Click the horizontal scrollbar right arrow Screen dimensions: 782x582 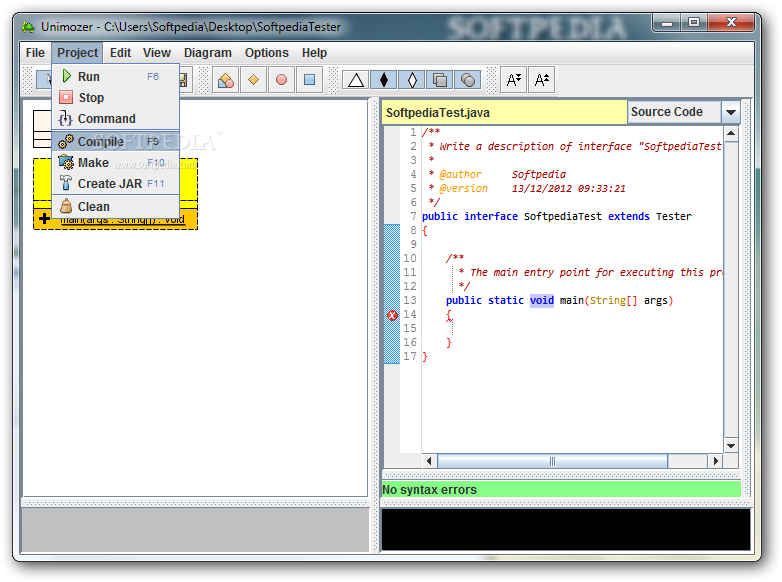715,461
